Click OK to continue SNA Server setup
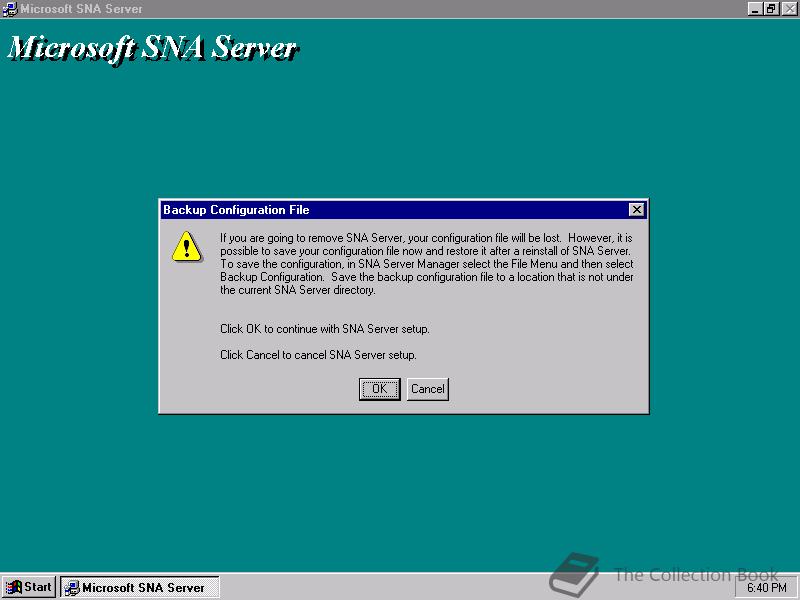Image resolution: width=800 pixels, height=600 pixels. click(x=379, y=389)
